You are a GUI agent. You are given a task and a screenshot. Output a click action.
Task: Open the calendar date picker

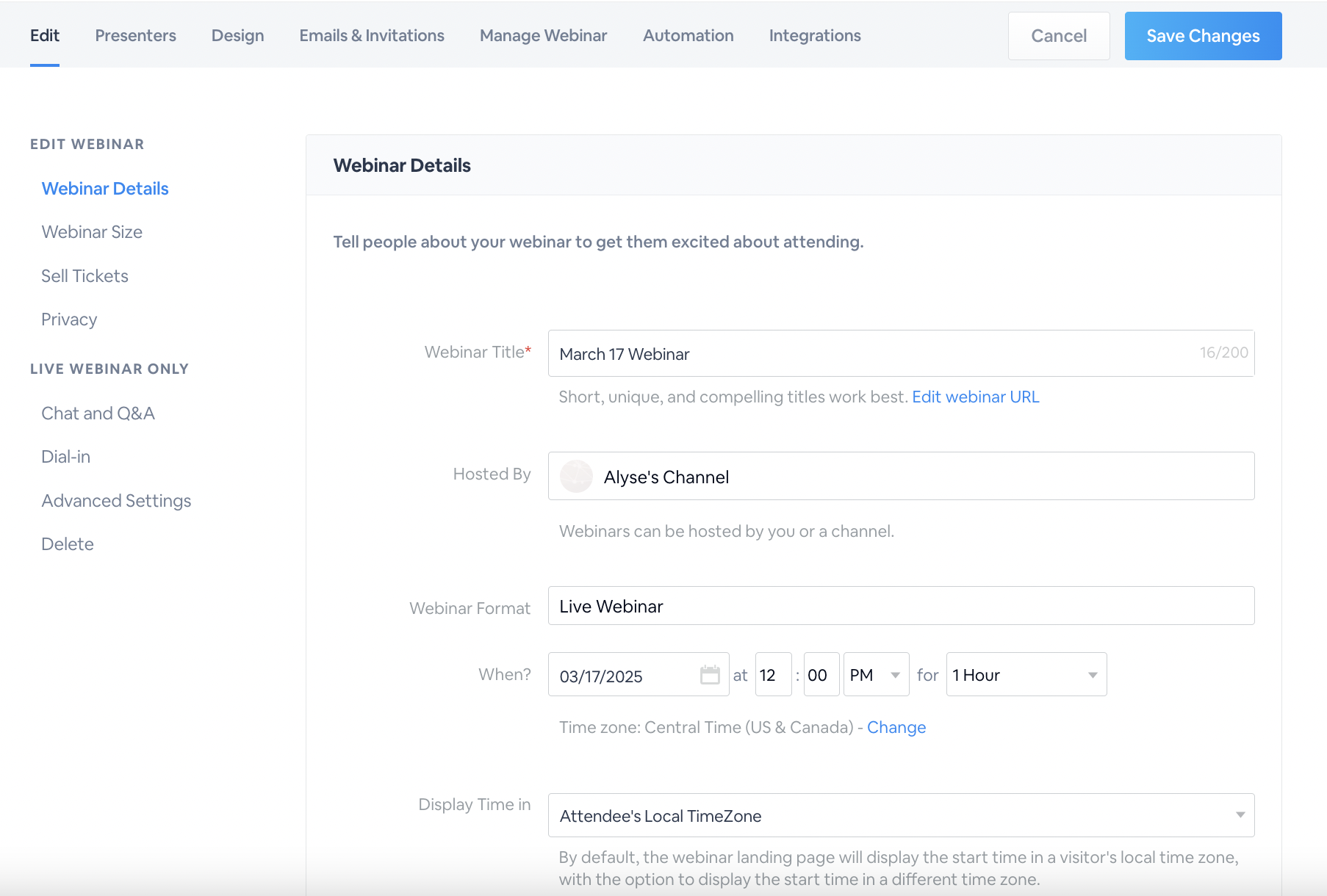pos(710,674)
